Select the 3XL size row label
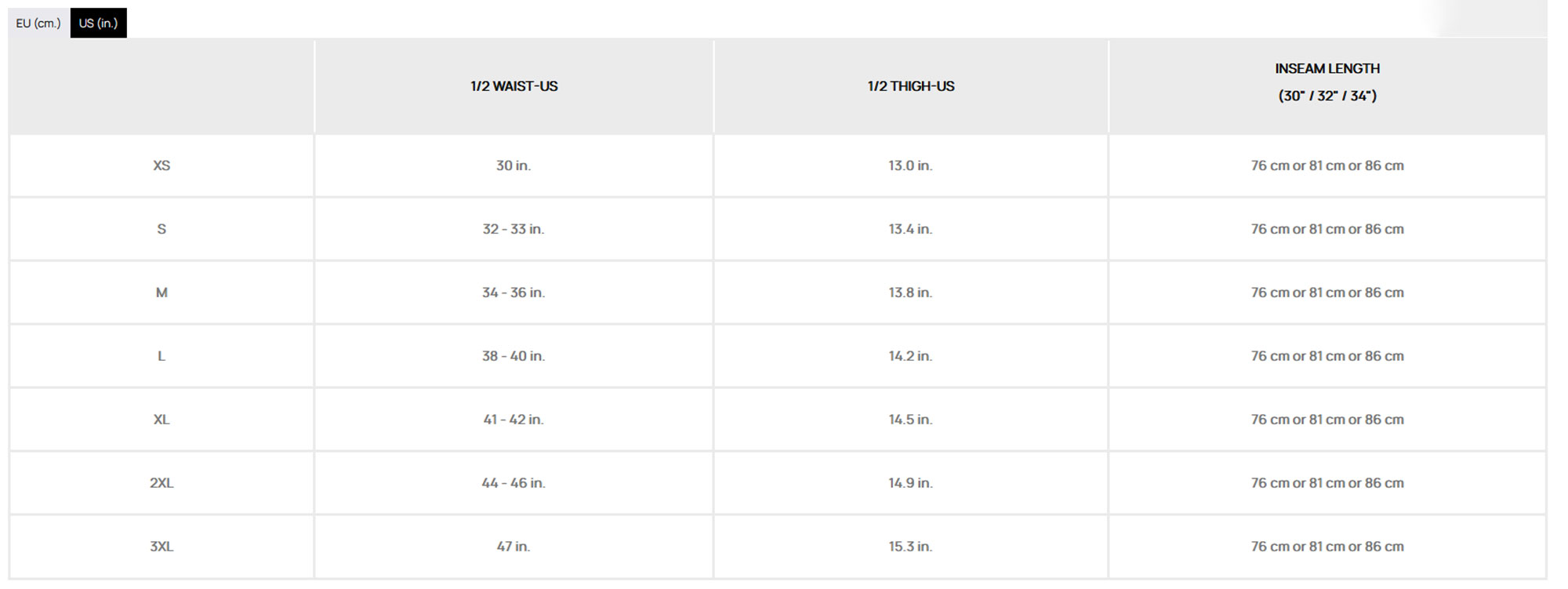This screenshot has height=589, width=1568. pyautogui.click(x=162, y=547)
